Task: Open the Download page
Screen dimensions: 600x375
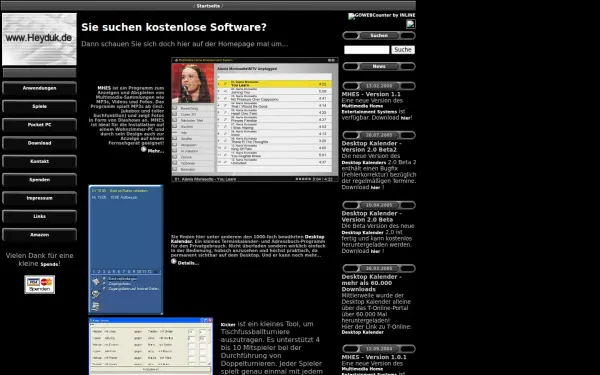Action: tap(39, 143)
